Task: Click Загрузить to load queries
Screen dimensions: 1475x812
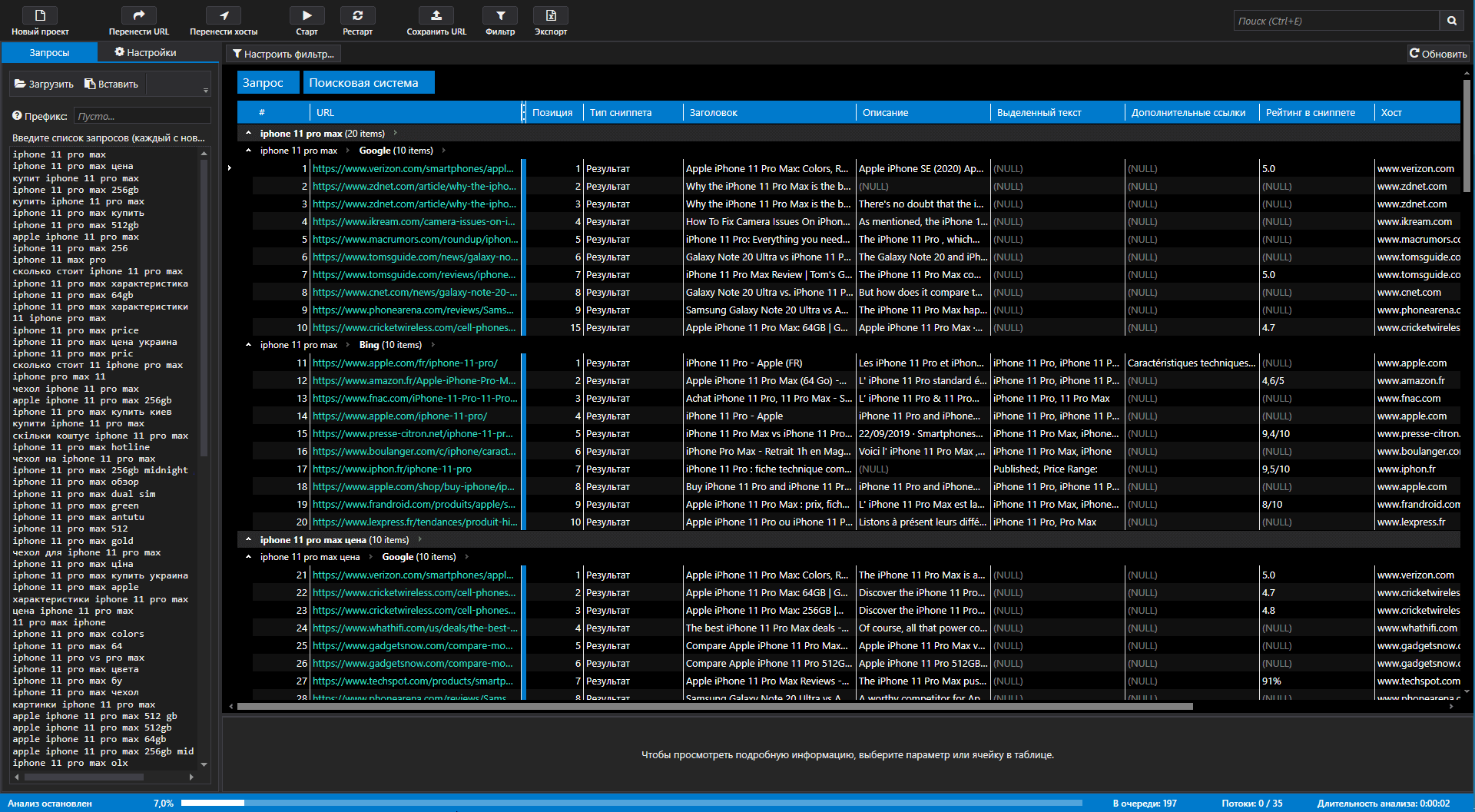Action: (45, 84)
